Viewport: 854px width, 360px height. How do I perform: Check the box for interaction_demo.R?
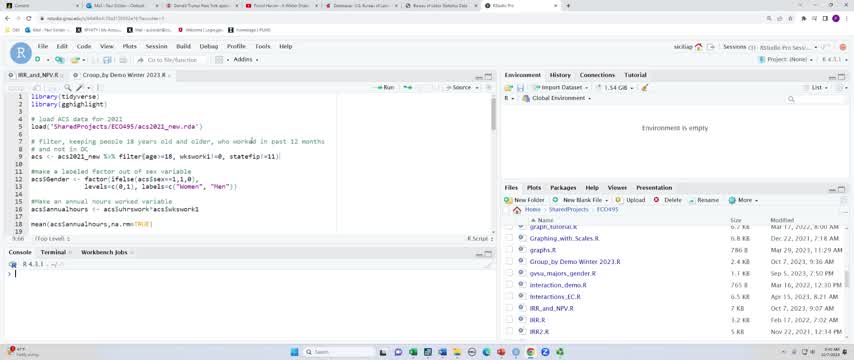[x=509, y=285]
